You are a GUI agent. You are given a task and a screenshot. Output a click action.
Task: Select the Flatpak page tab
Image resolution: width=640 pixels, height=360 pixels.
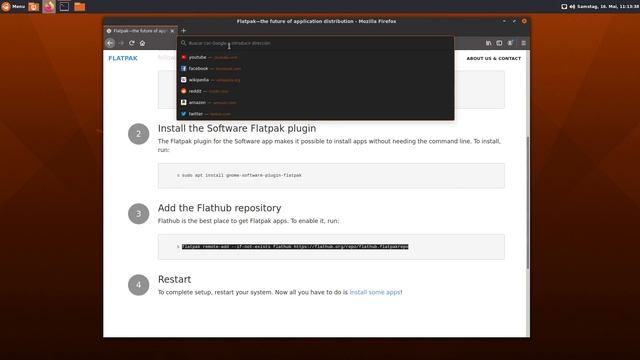tap(140, 31)
